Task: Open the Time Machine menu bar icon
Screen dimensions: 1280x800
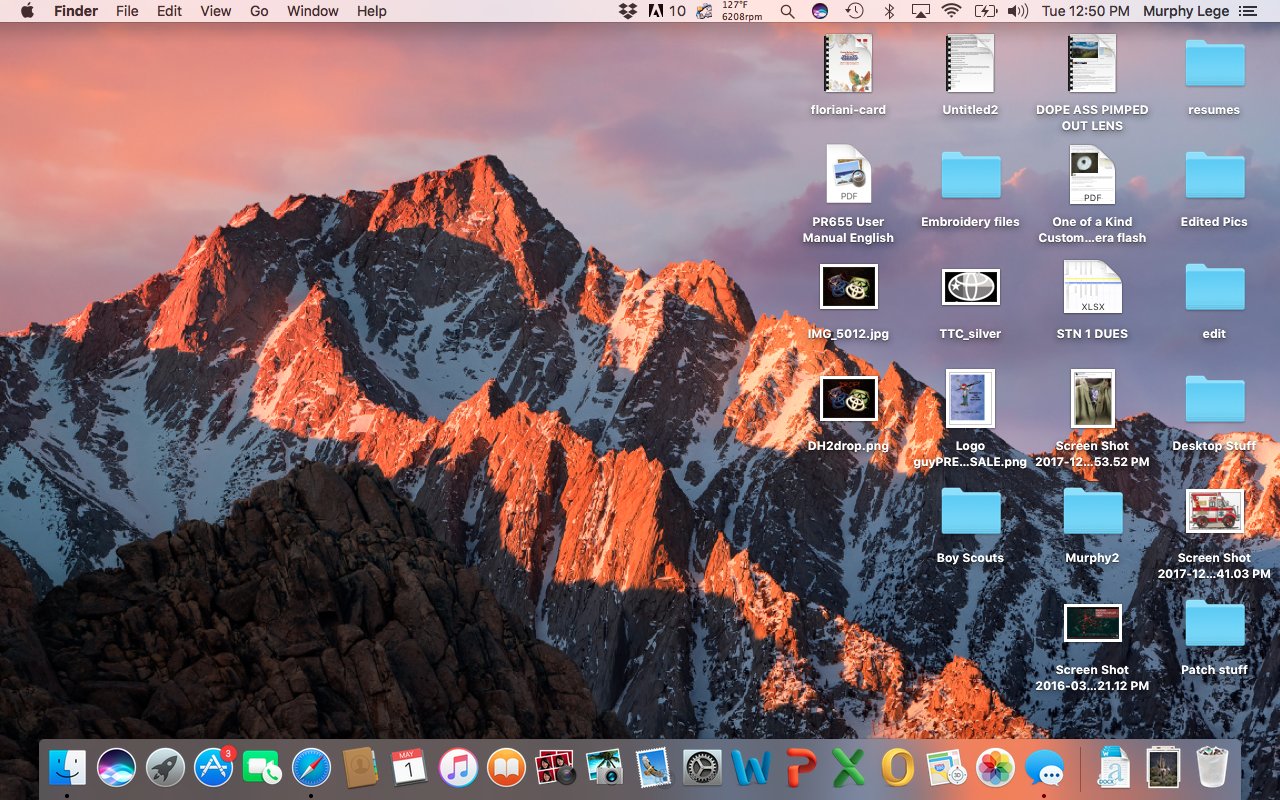Action: pos(854,11)
